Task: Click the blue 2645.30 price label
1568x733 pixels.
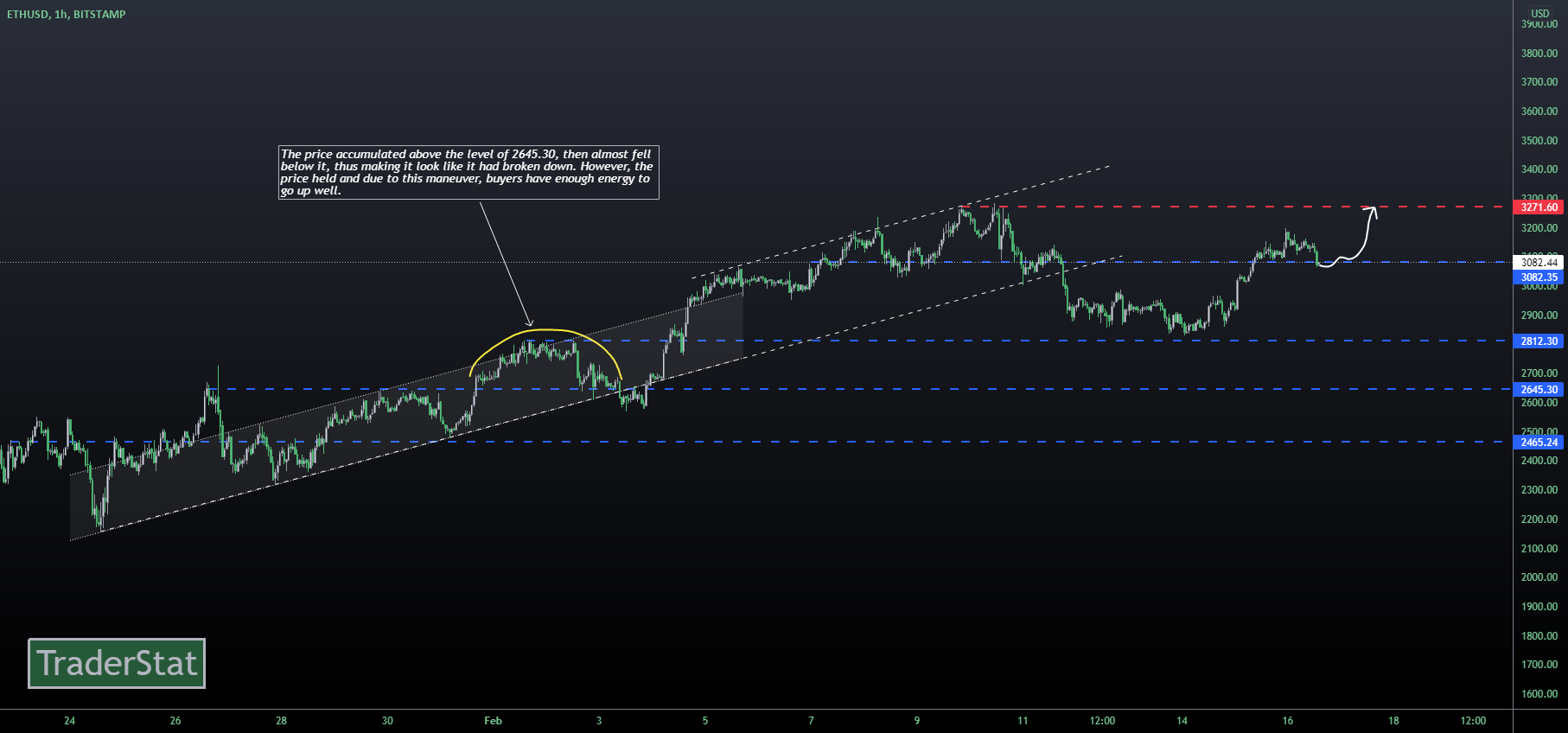Action: [x=1539, y=390]
